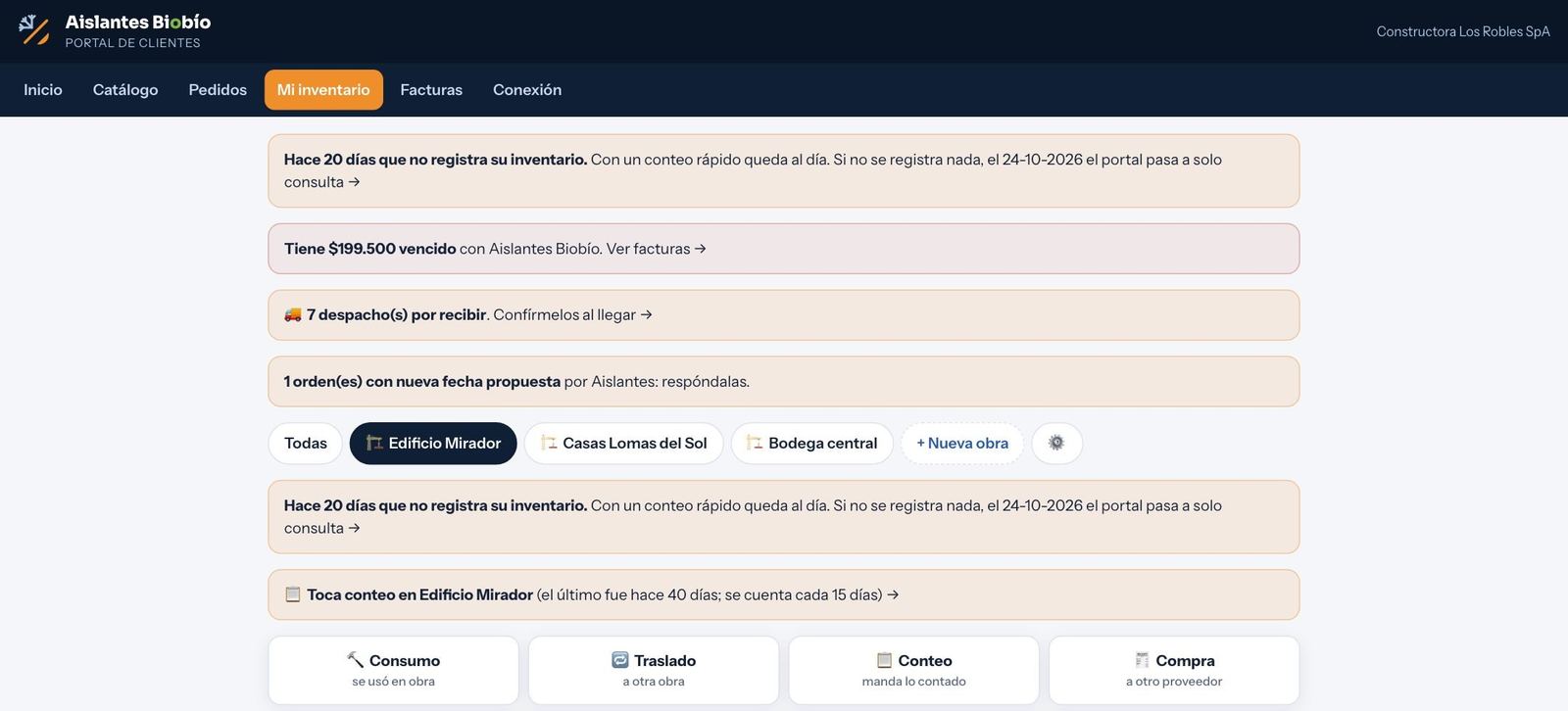Viewport: 1568px width, 711px height.
Task: Click the clipboard icon on Conteo card
Action: [885, 660]
